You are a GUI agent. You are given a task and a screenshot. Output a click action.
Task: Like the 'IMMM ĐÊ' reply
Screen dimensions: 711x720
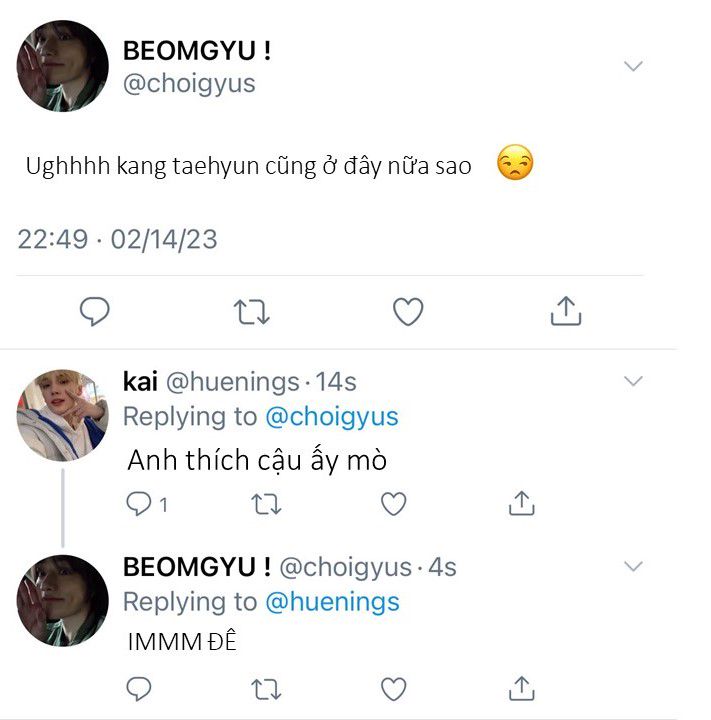tap(394, 688)
